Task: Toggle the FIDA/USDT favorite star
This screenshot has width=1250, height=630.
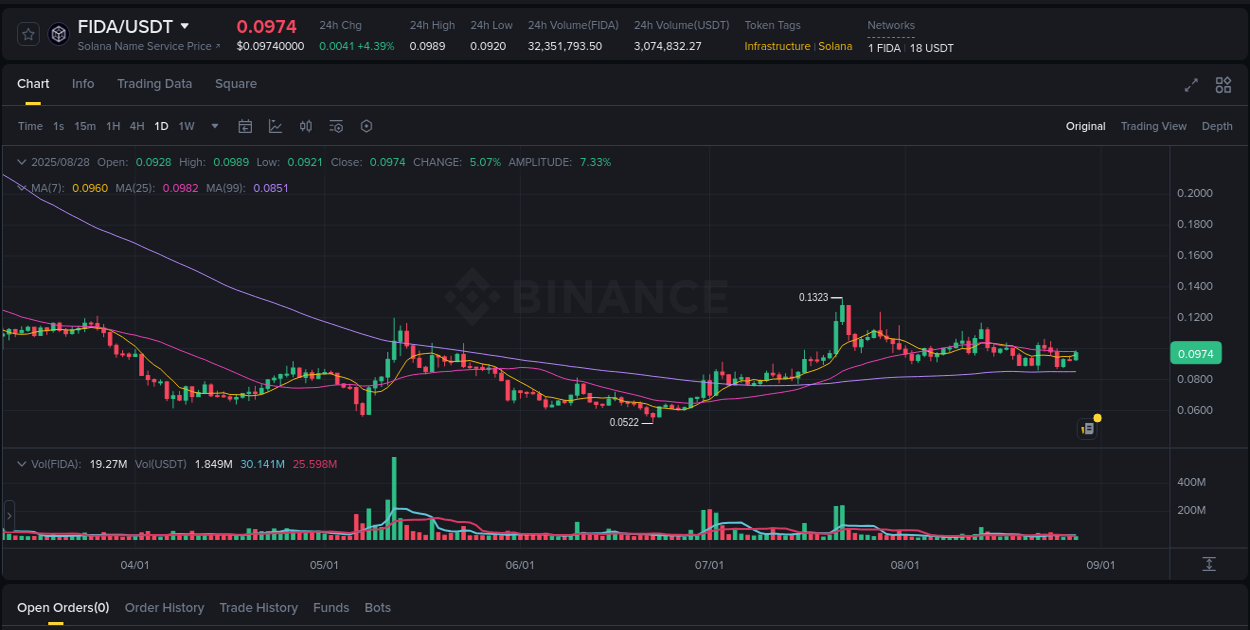Action: (28, 33)
